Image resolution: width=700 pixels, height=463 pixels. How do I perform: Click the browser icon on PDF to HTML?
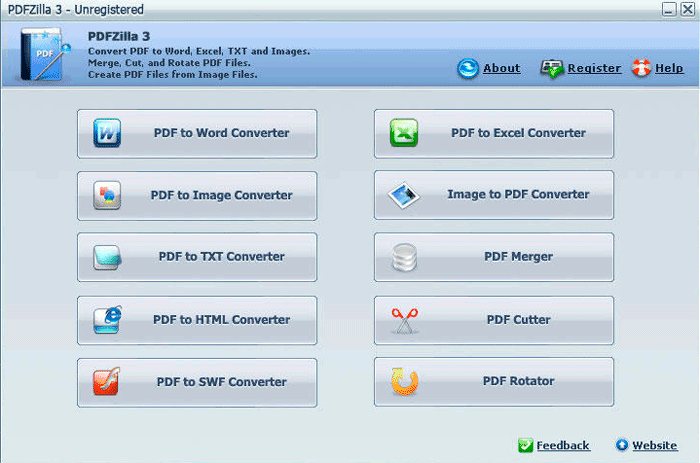click(x=107, y=320)
